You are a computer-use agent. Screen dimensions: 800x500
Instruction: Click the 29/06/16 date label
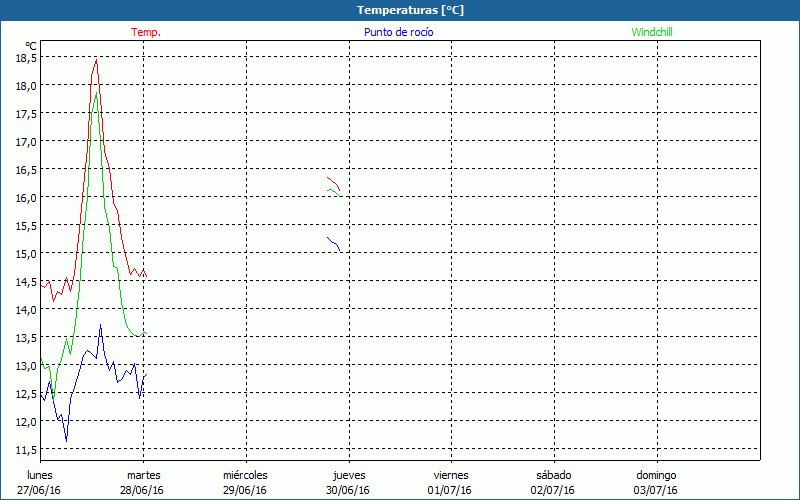pos(245,490)
